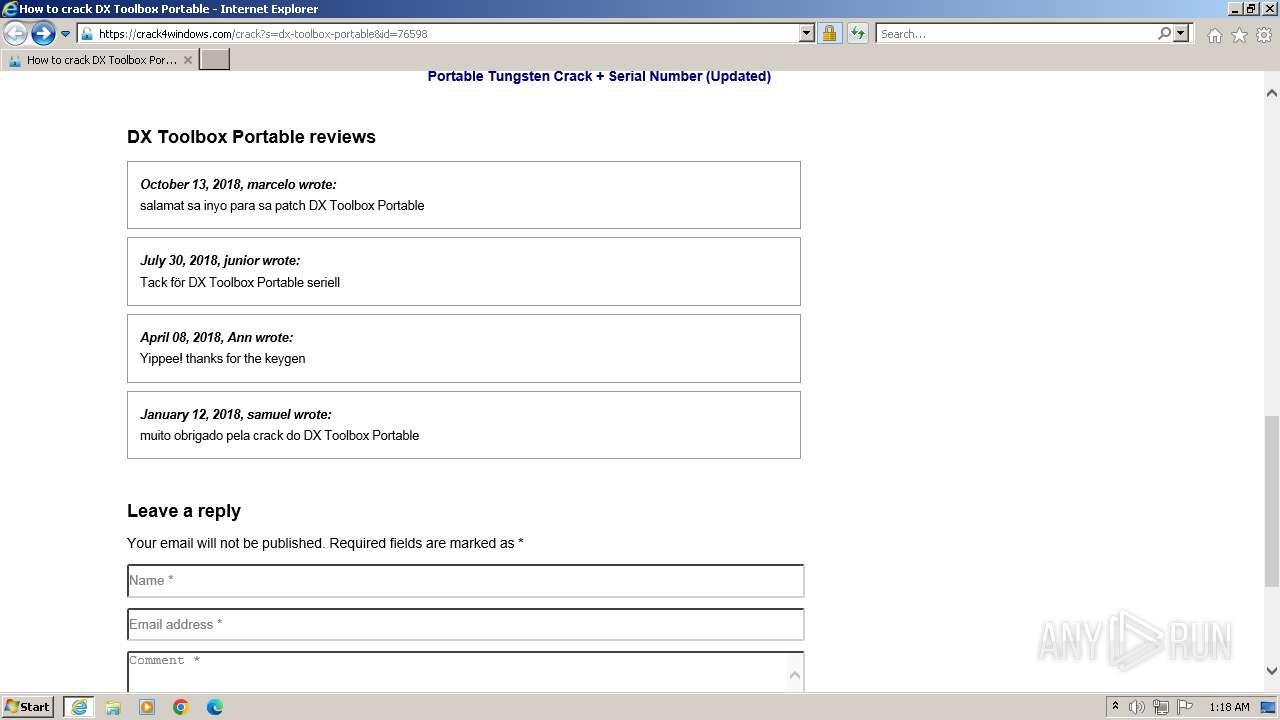Click the 'Leave a reply' heading
1280x720 pixels.
(184, 511)
